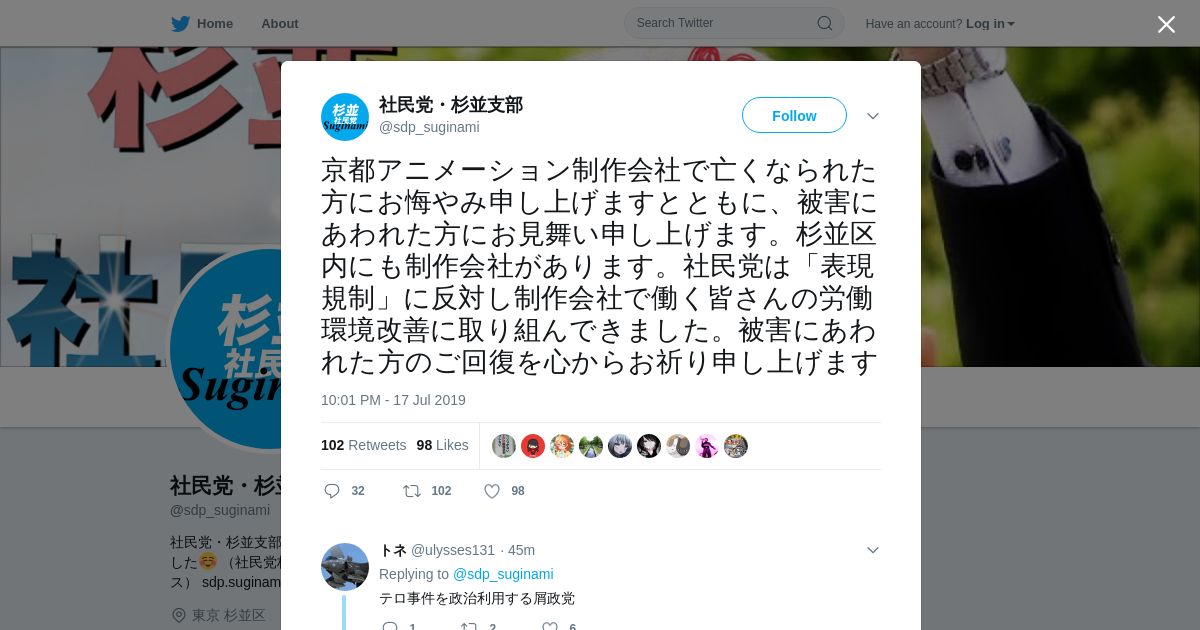
Task: Open the トネ user avatar
Action: (345, 567)
